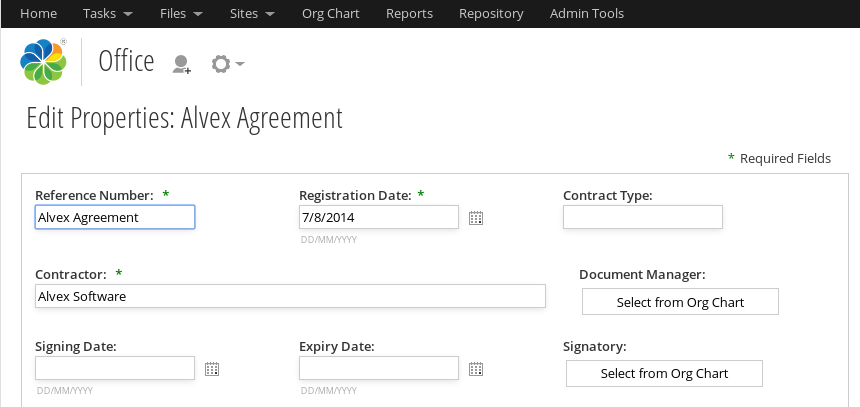This screenshot has height=407, width=860.
Task: Click the Reference Number input field
Action: [115, 217]
